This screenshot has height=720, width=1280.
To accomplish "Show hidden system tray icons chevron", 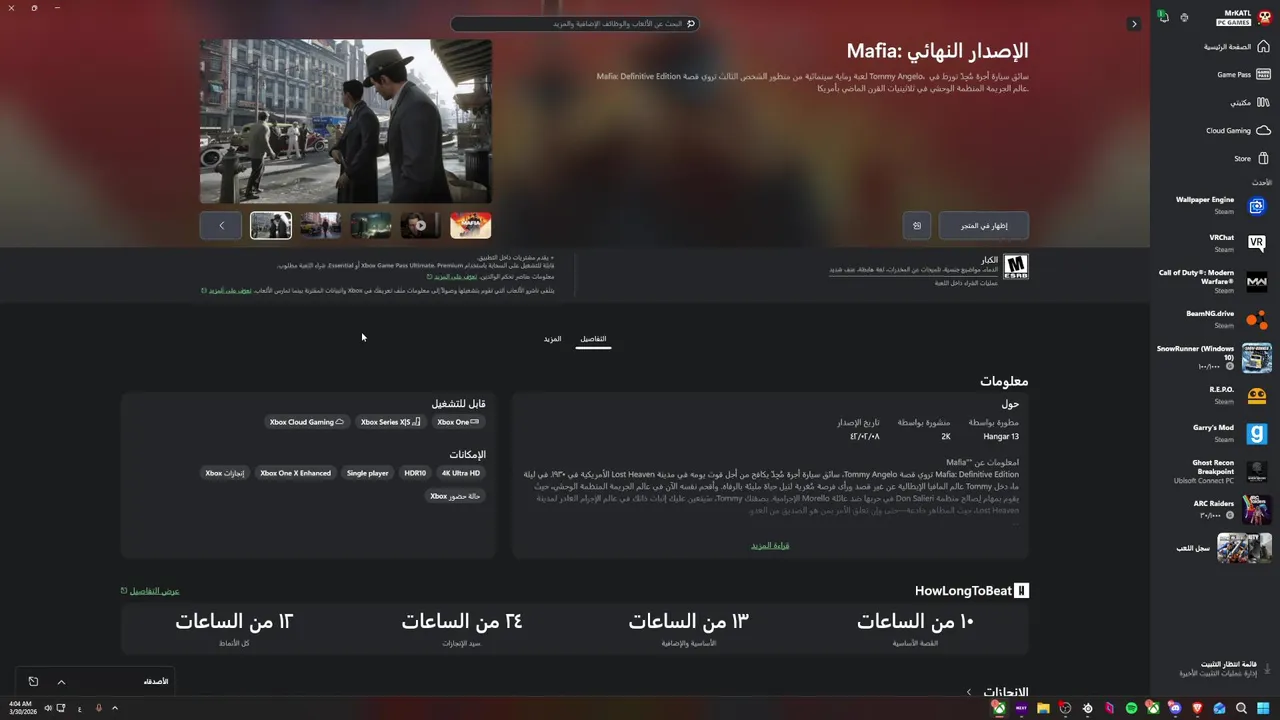I will pos(115,708).
